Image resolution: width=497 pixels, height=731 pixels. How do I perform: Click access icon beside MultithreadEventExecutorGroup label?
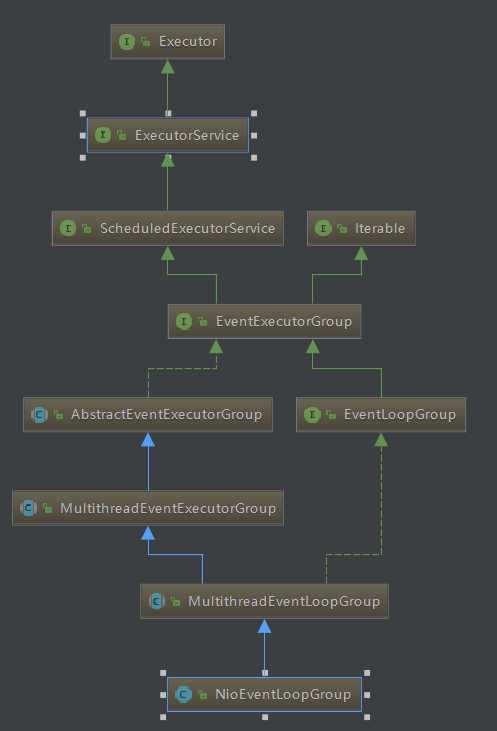pos(48,508)
